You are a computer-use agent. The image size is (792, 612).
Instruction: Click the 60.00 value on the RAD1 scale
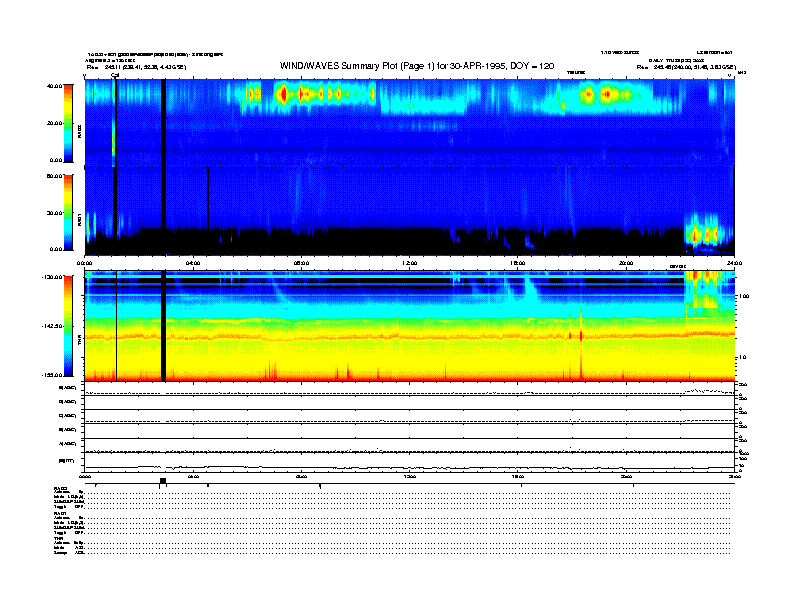tap(54, 176)
